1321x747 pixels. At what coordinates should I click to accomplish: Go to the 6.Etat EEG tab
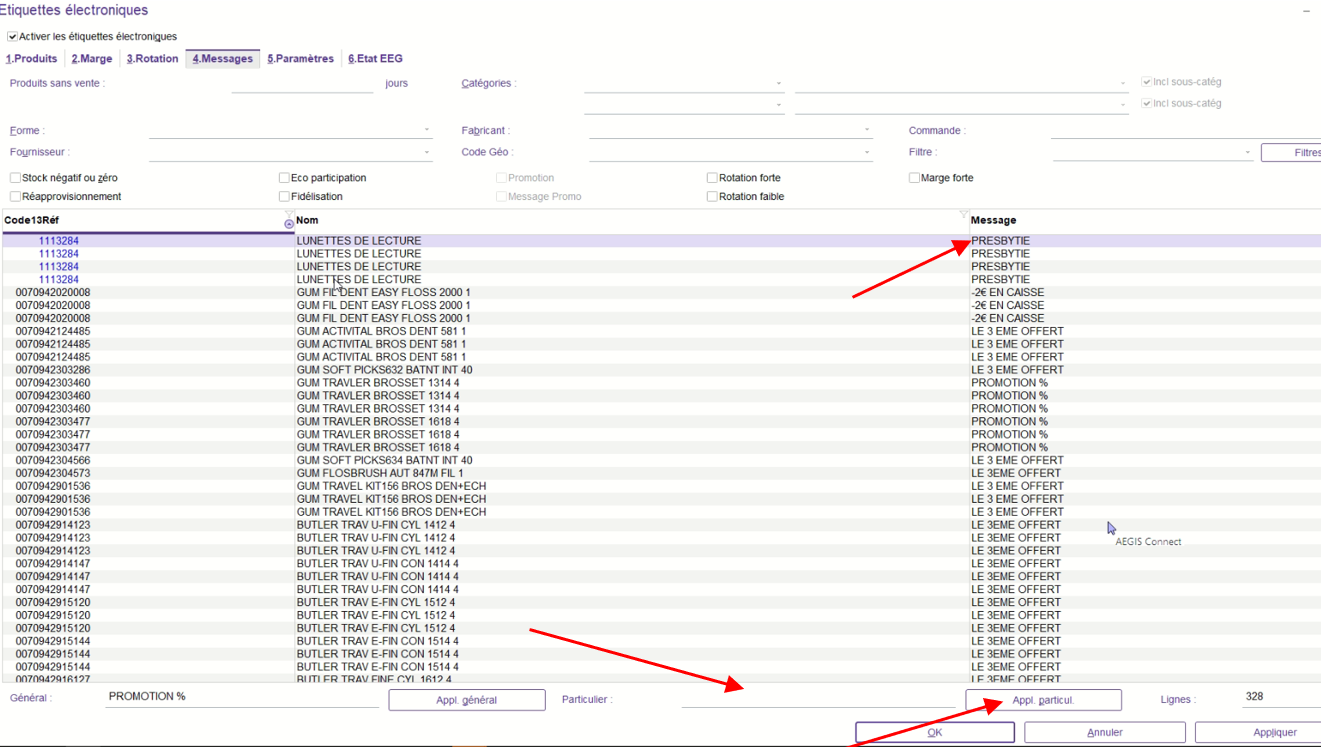click(x=375, y=59)
